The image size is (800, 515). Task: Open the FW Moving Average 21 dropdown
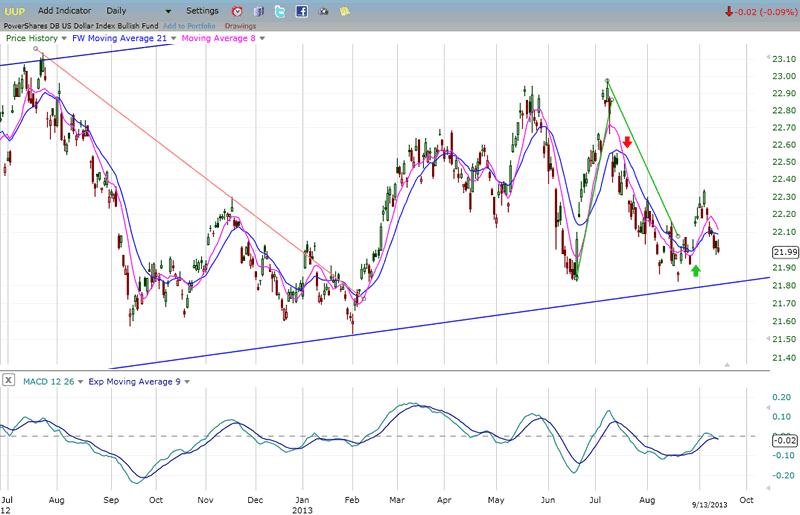click(175, 38)
